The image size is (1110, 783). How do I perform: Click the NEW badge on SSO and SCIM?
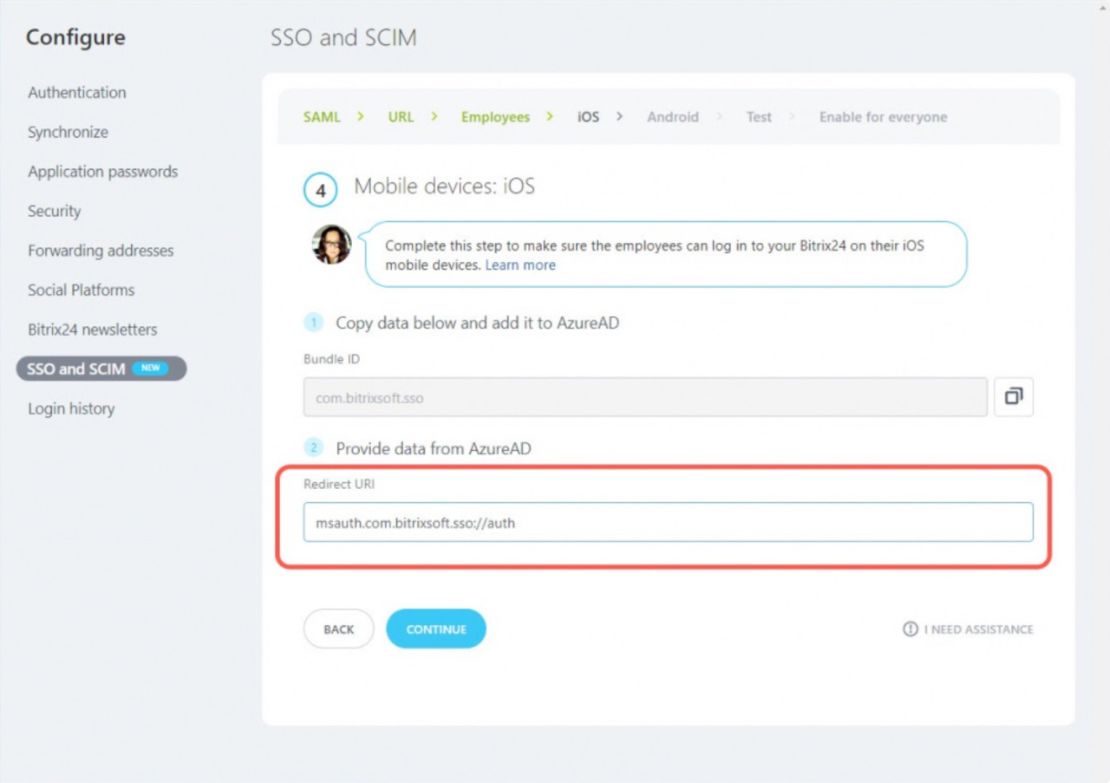point(151,368)
